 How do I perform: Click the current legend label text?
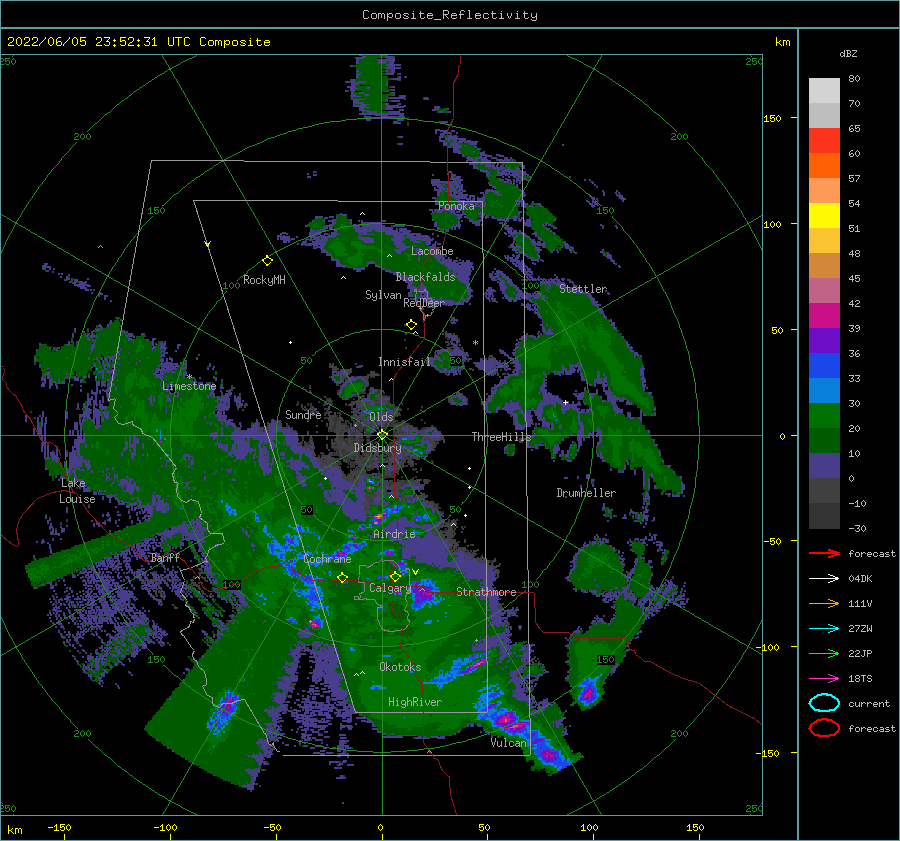(869, 704)
